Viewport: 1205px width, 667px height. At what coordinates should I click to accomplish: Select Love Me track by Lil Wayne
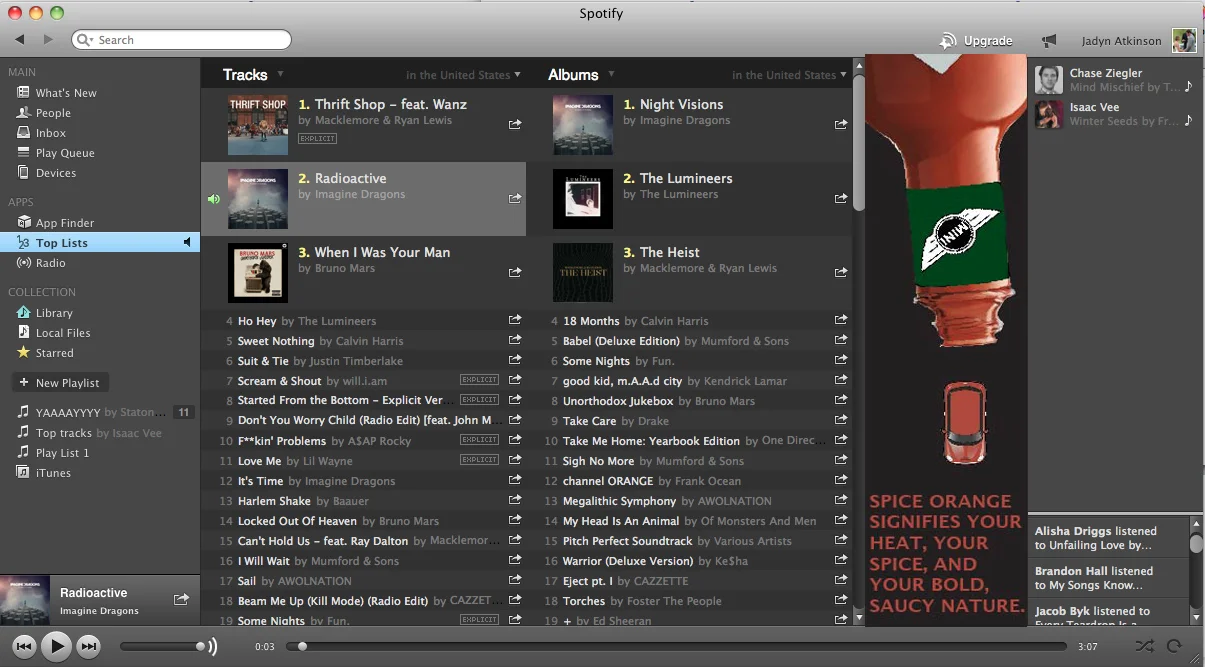pos(363,461)
